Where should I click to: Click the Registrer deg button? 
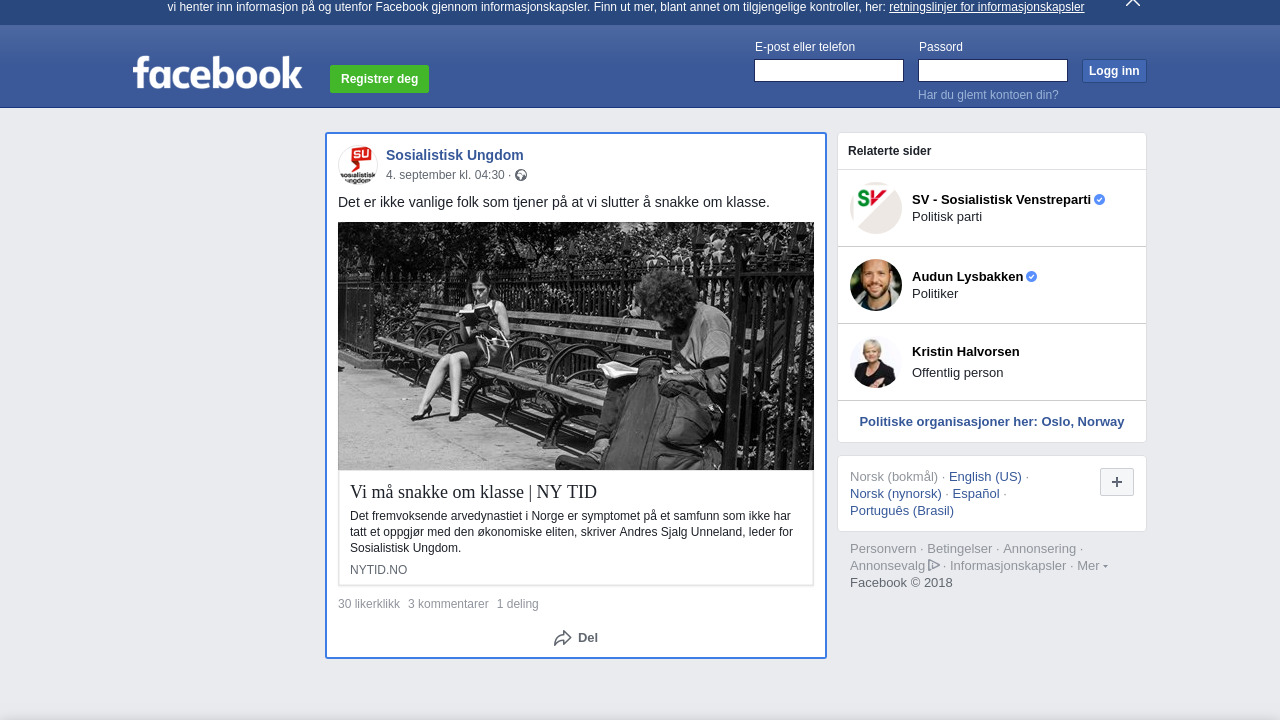tap(379, 79)
